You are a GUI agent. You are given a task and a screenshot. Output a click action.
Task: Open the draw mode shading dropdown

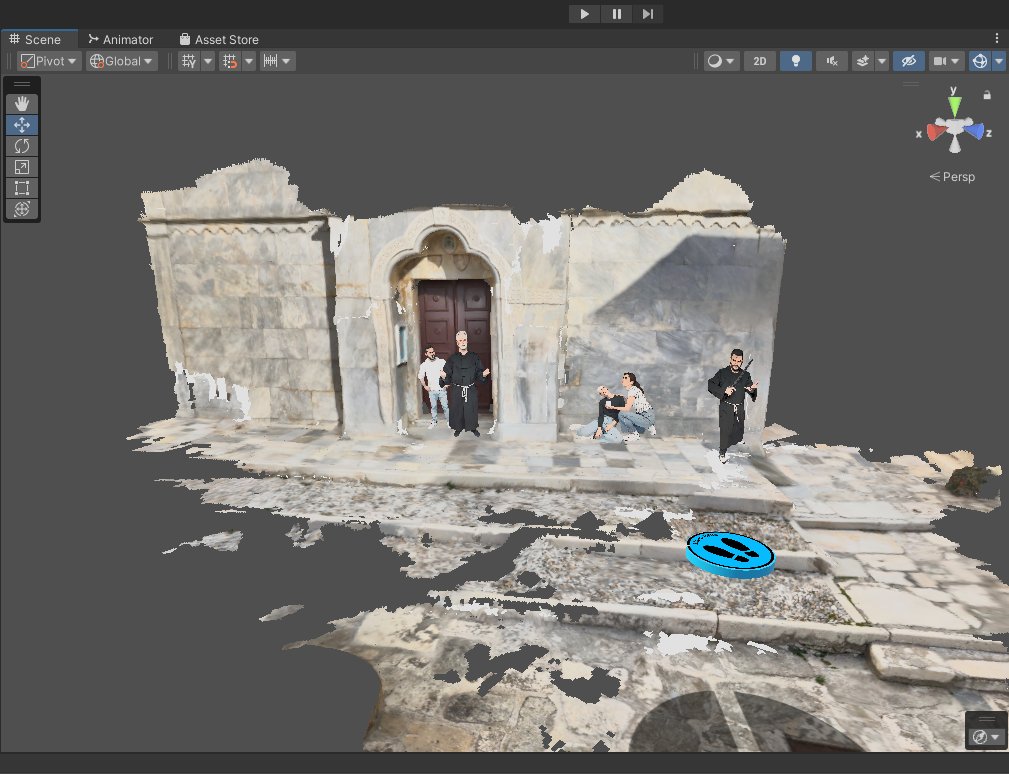click(x=720, y=61)
